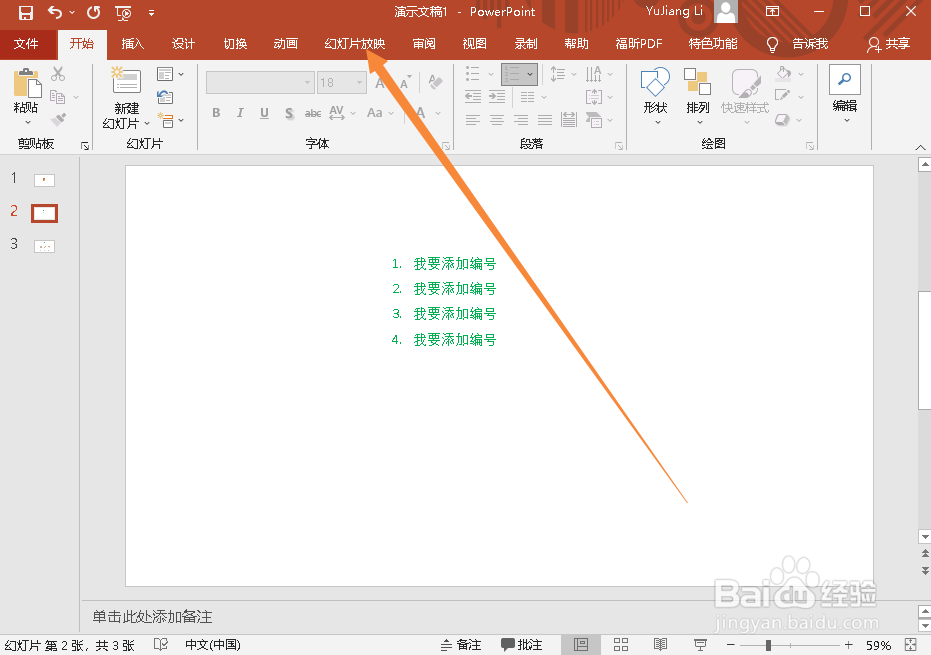Open the Change Case Aa dropdown

point(381,113)
